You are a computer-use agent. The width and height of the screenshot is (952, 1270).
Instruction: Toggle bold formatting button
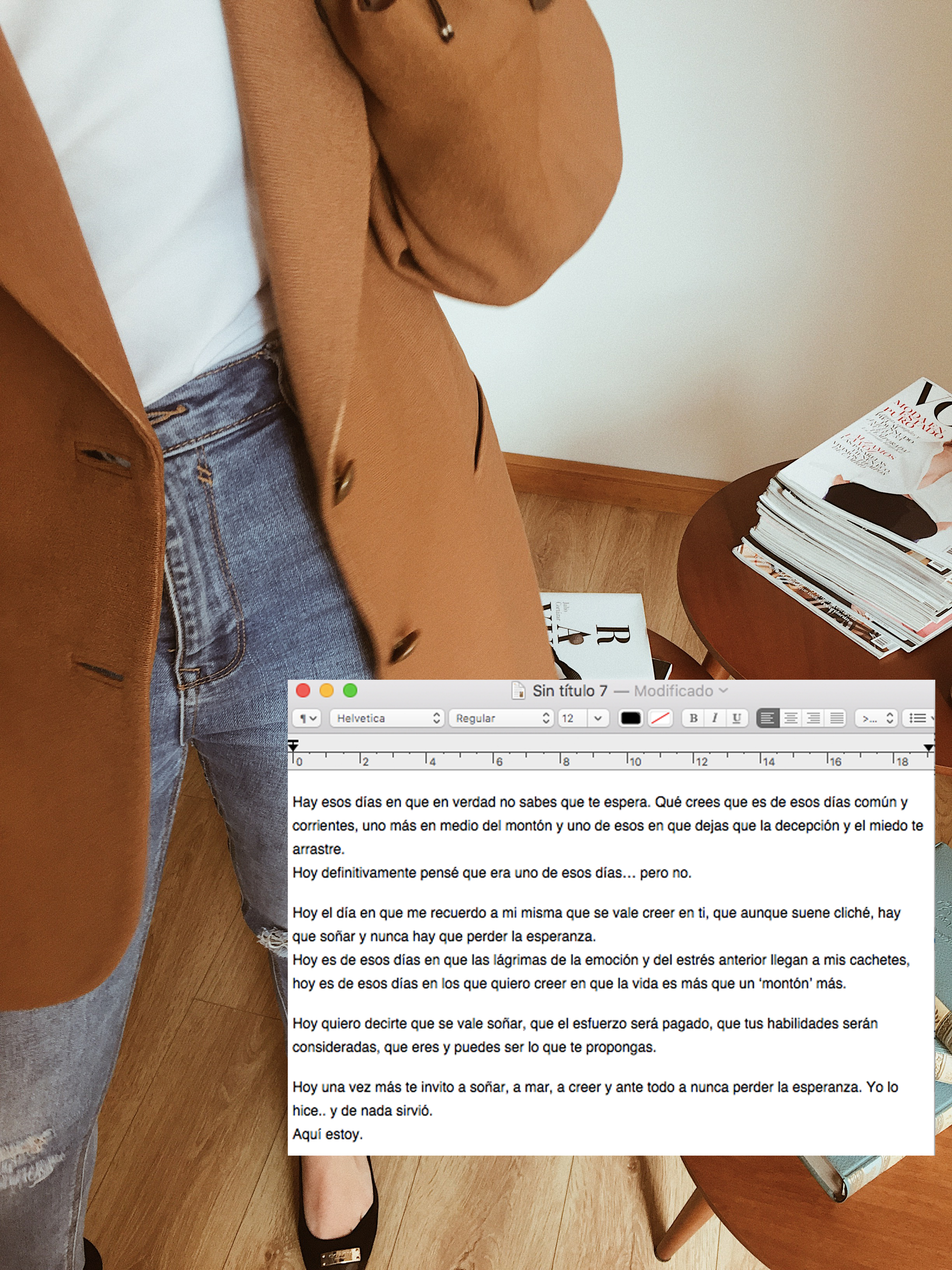point(693,718)
